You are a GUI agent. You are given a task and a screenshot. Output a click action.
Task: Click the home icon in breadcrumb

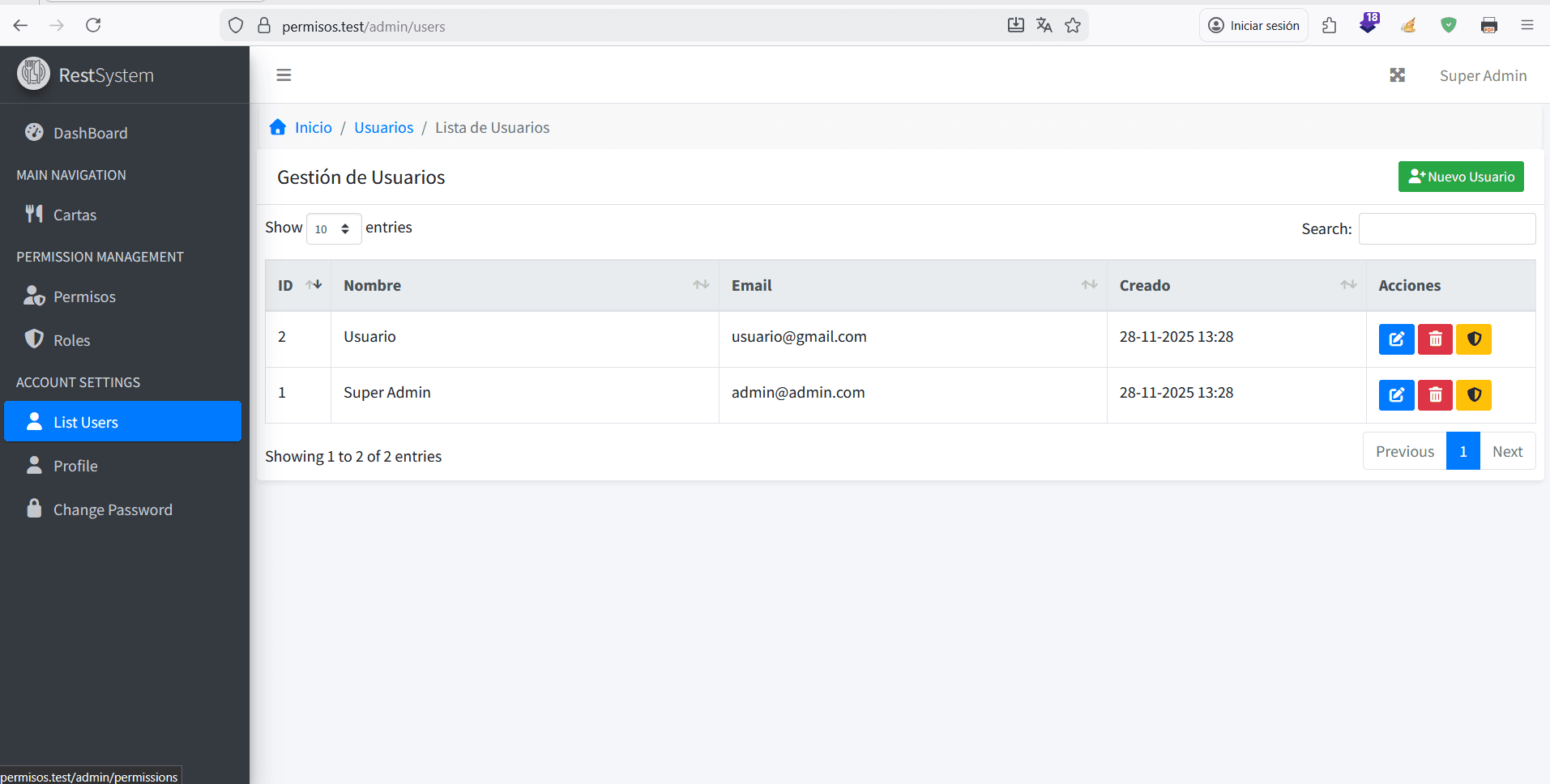pos(278,127)
